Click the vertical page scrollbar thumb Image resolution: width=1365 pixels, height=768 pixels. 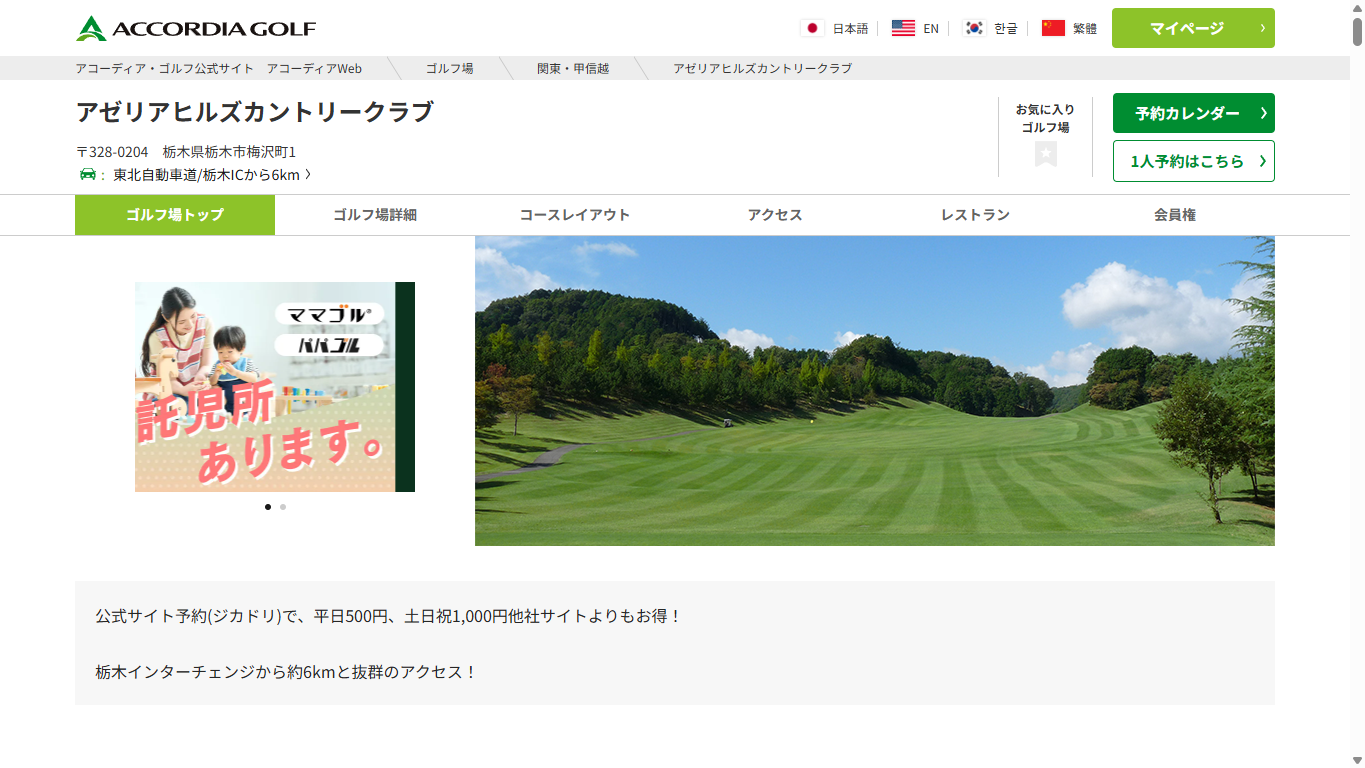click(x=1357, y=31)
